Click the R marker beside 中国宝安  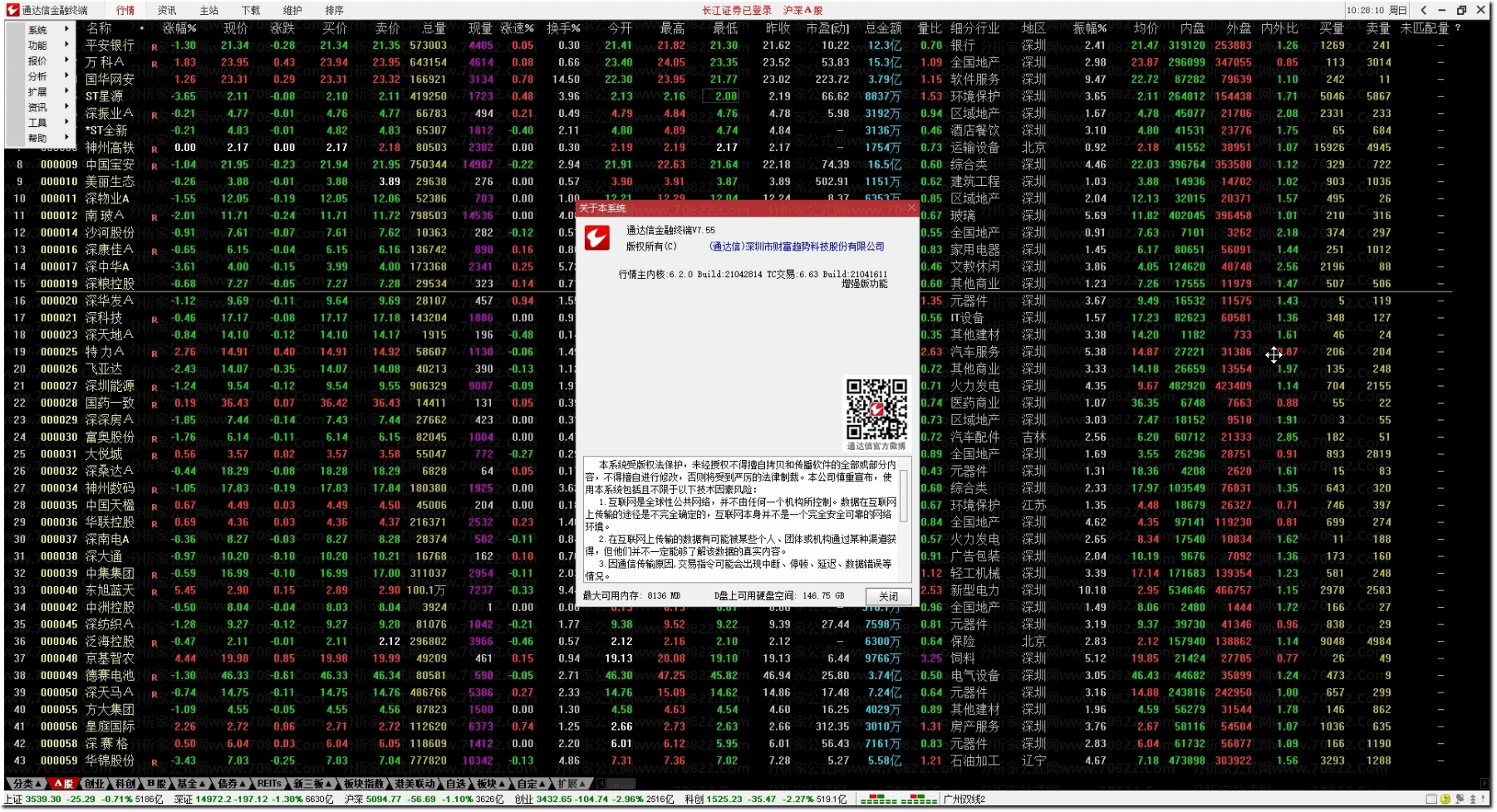tap(155, 166)
